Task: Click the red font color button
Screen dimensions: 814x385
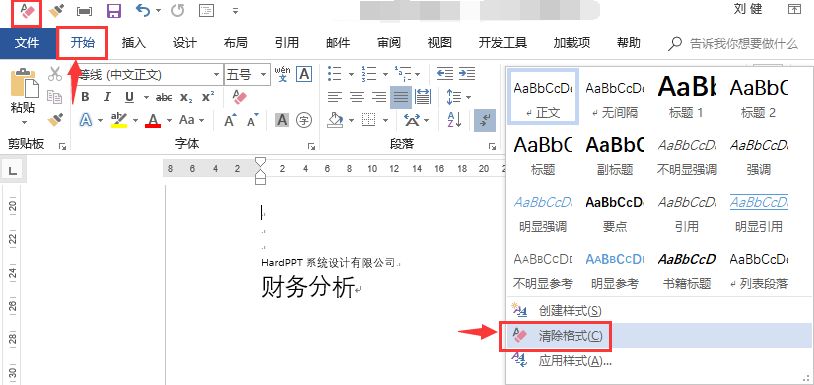Action: (153, 120)
